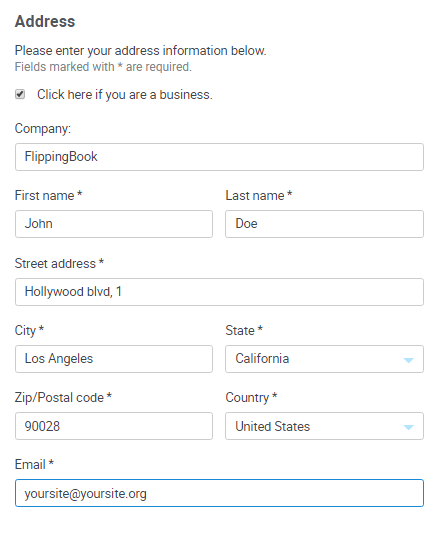Screen dimensions: 448x556
Task: Click the 'City *' label
Action: pyautogui.click(x=29, y=330)
